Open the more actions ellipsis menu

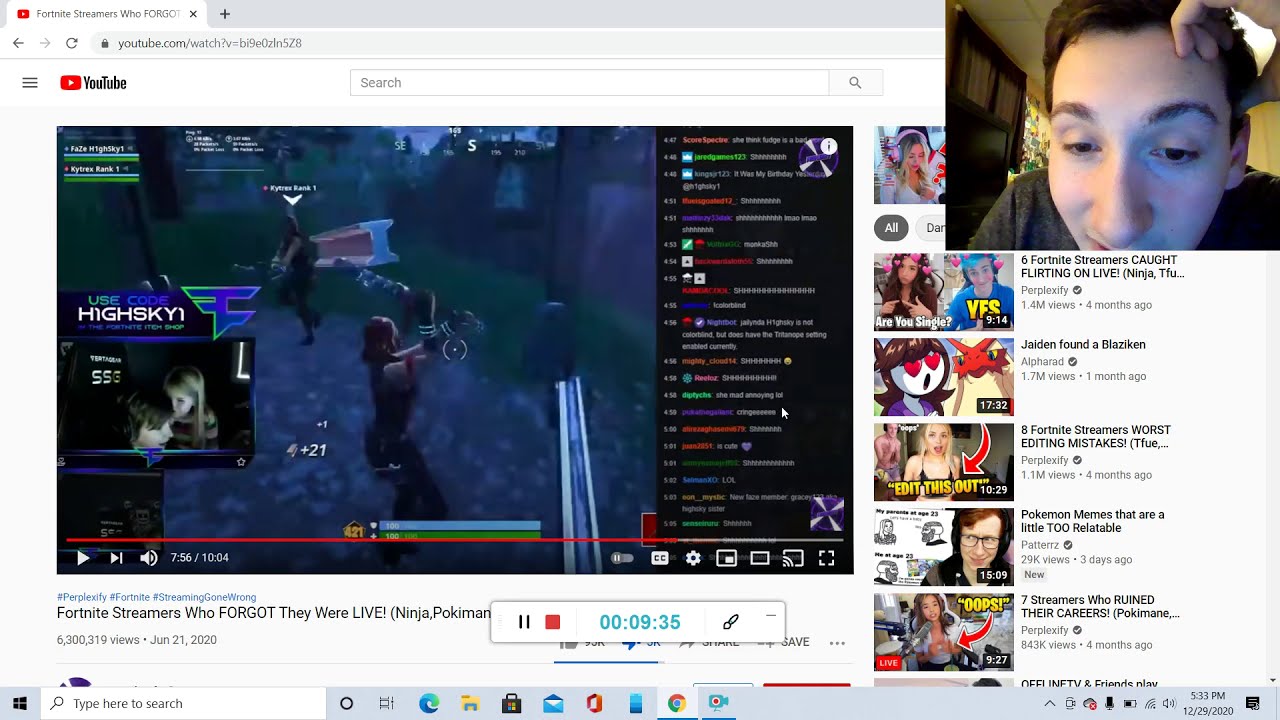click(x=838, y=642)
